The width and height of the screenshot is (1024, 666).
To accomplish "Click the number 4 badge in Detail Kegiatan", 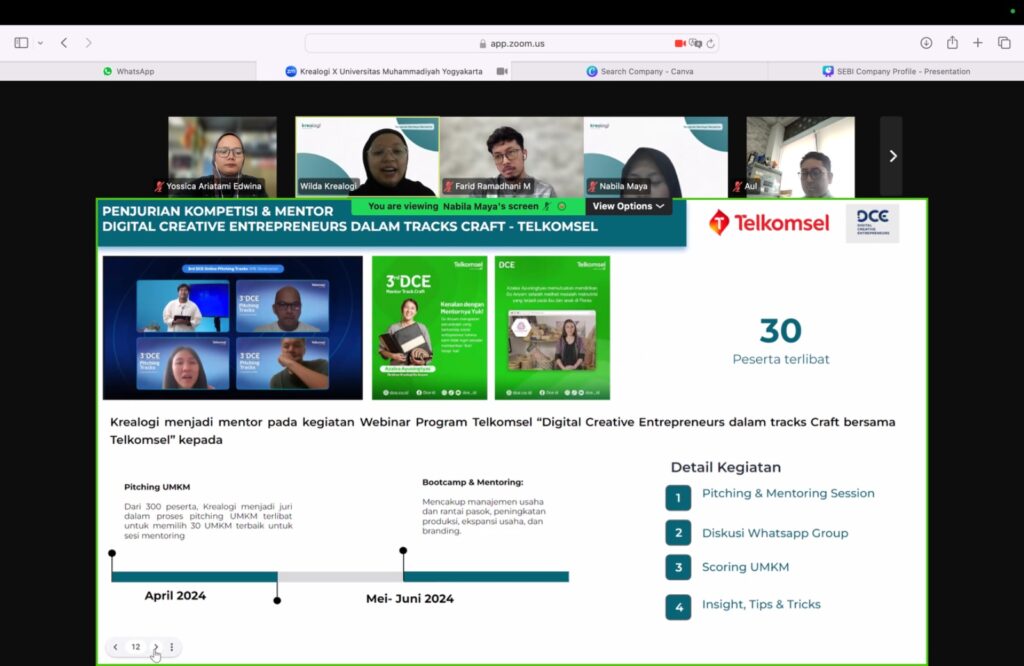I will click(678, 607).
